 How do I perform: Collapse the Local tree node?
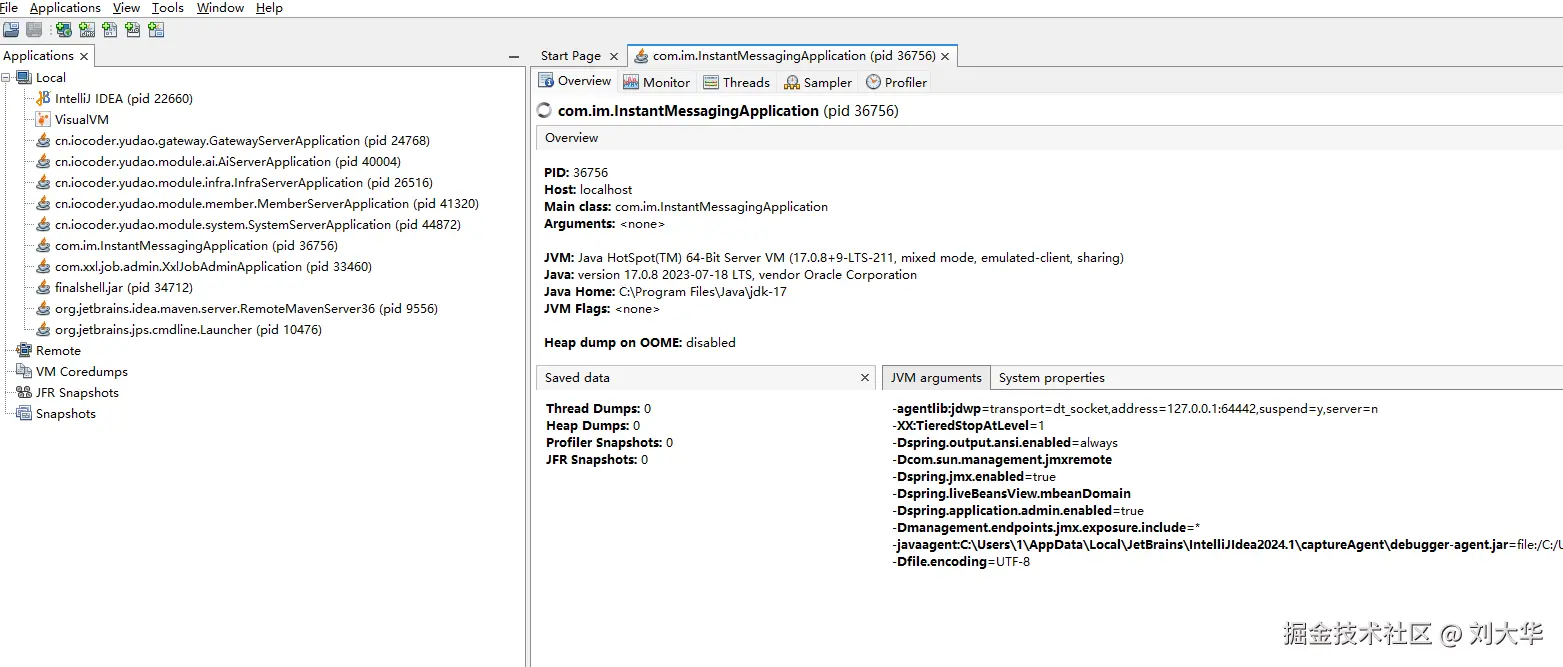pyautogui.click(x=7, y=77)
